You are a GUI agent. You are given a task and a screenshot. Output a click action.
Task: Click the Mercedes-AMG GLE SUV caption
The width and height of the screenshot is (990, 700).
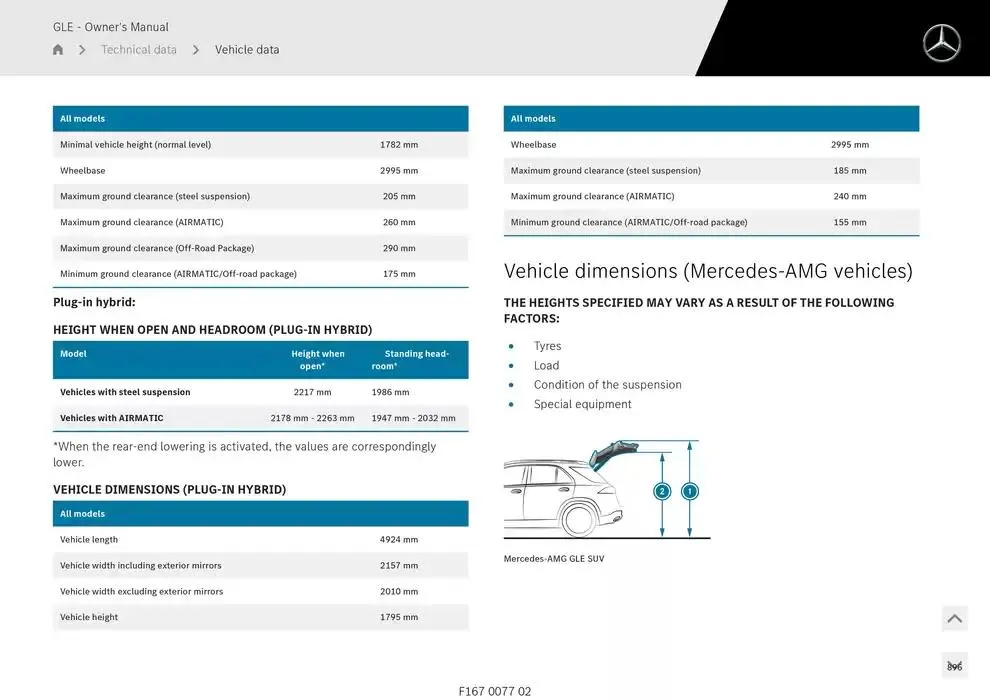pos(554,559)
